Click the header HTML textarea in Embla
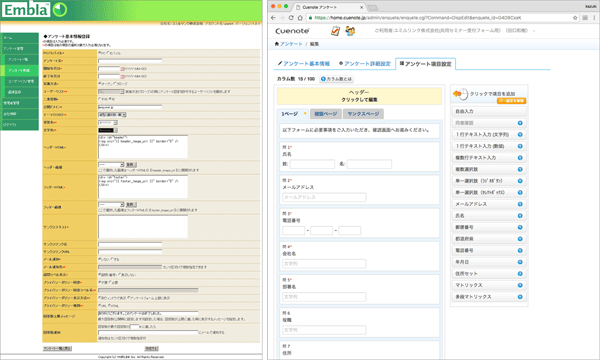 pyautogui.click(x=143, y=147)
